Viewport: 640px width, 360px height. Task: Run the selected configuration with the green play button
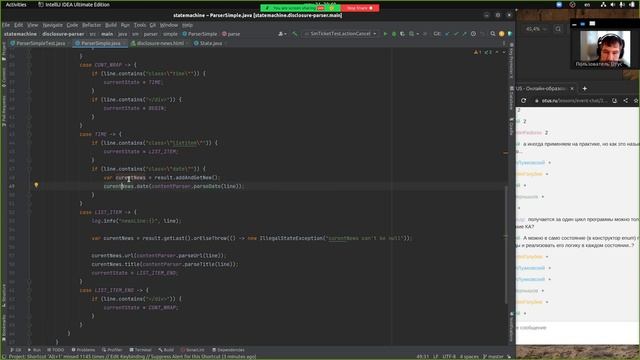coord(385,34)
